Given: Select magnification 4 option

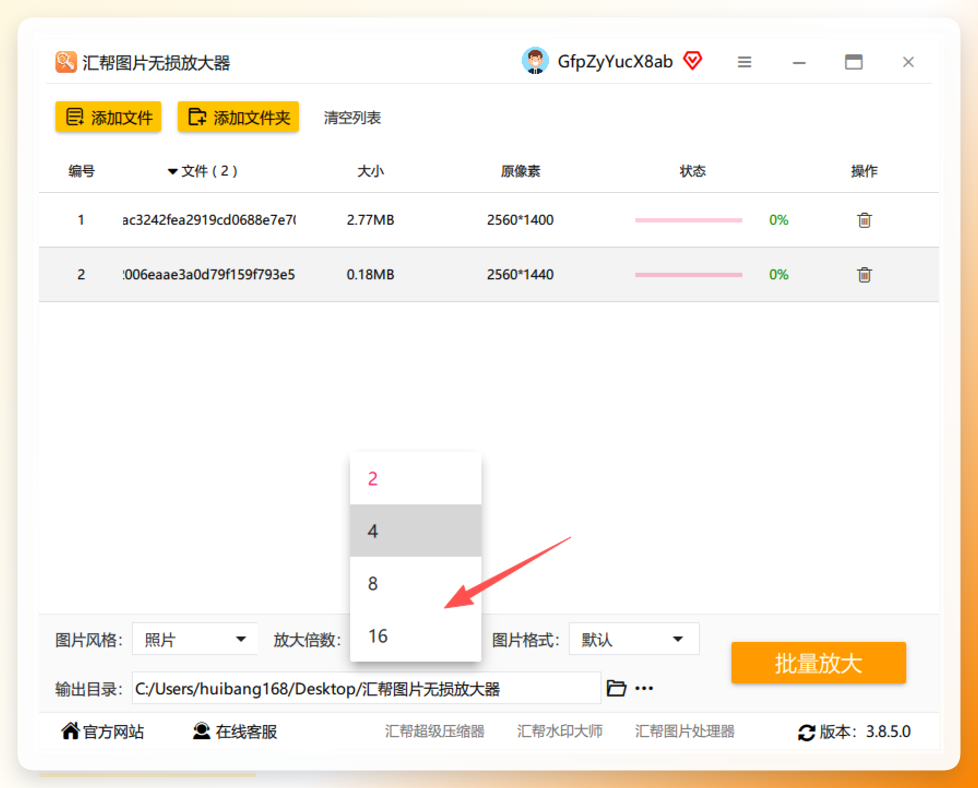Looking at the screenshot, I should point(415,531).
